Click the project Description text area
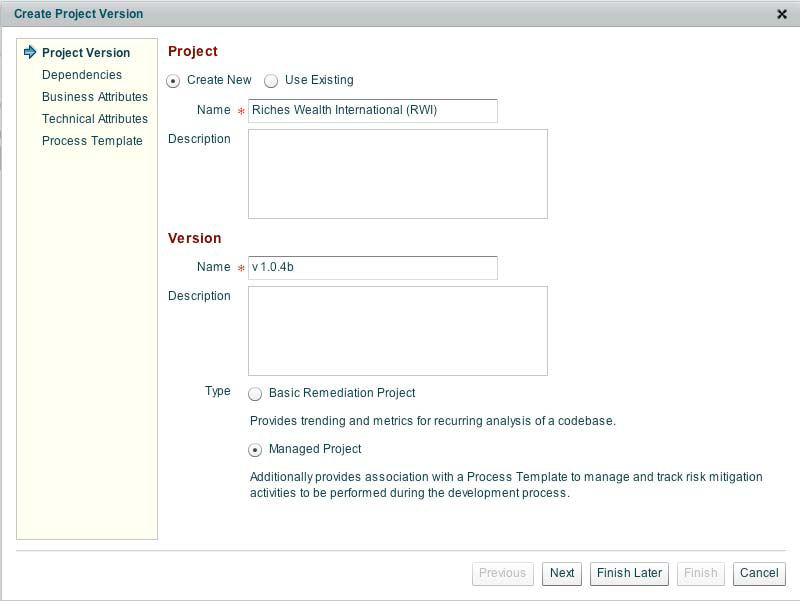The image size is (800, 601). [x=397, y=173]
